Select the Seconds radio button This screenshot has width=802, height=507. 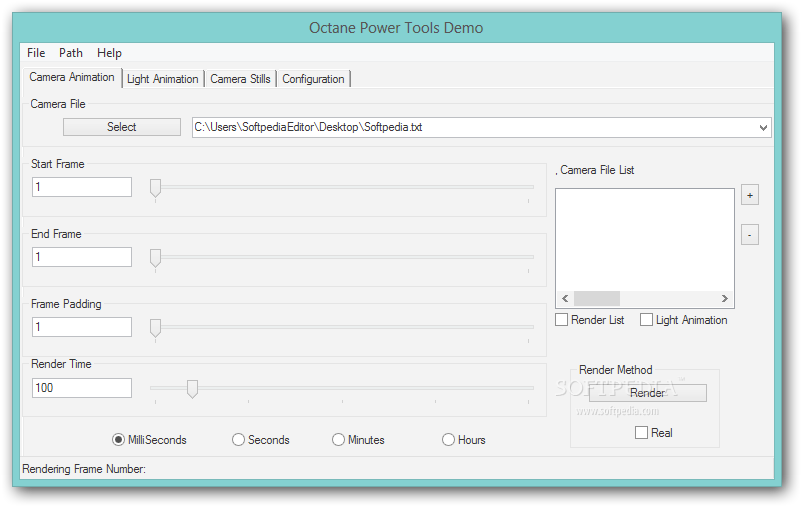tap(238, 440)
